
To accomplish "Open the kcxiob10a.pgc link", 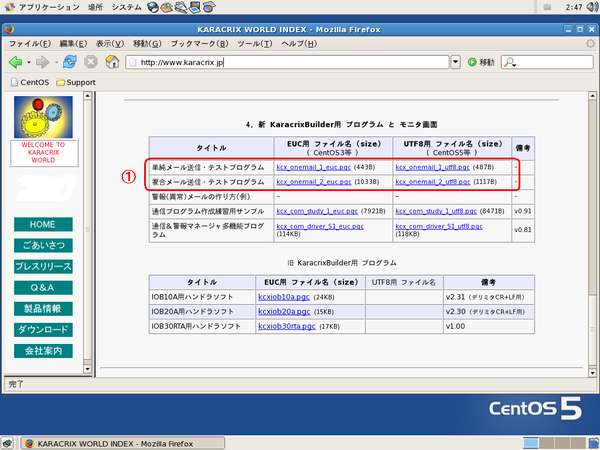I will click(284, 297).
